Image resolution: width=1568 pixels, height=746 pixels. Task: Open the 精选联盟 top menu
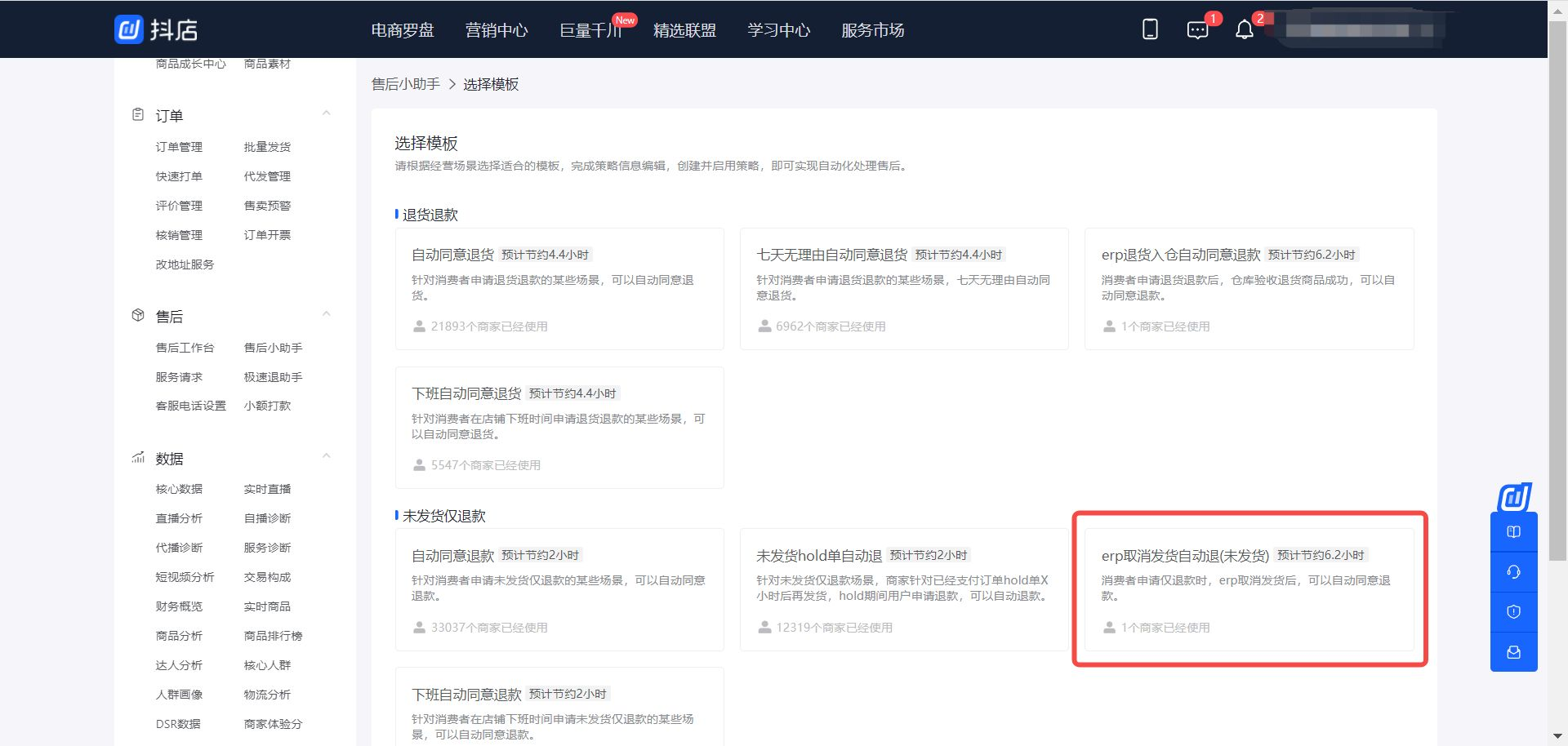684,30
